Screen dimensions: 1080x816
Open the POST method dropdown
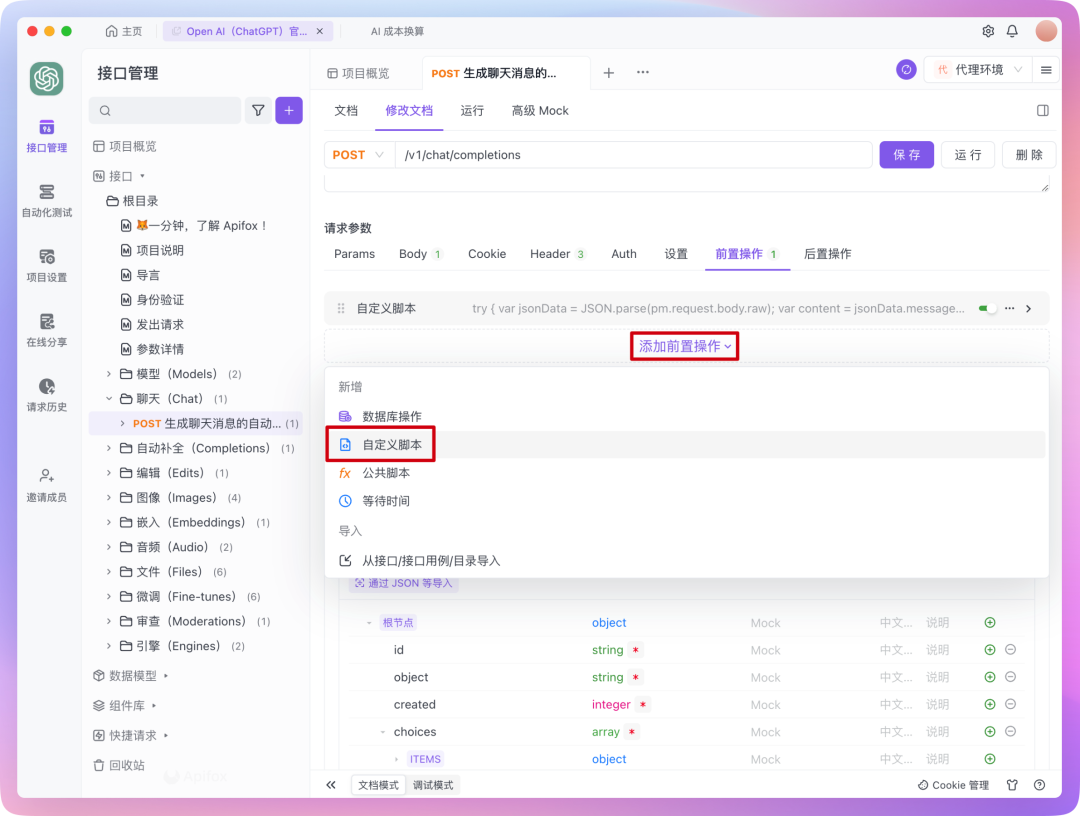(358, 155)
